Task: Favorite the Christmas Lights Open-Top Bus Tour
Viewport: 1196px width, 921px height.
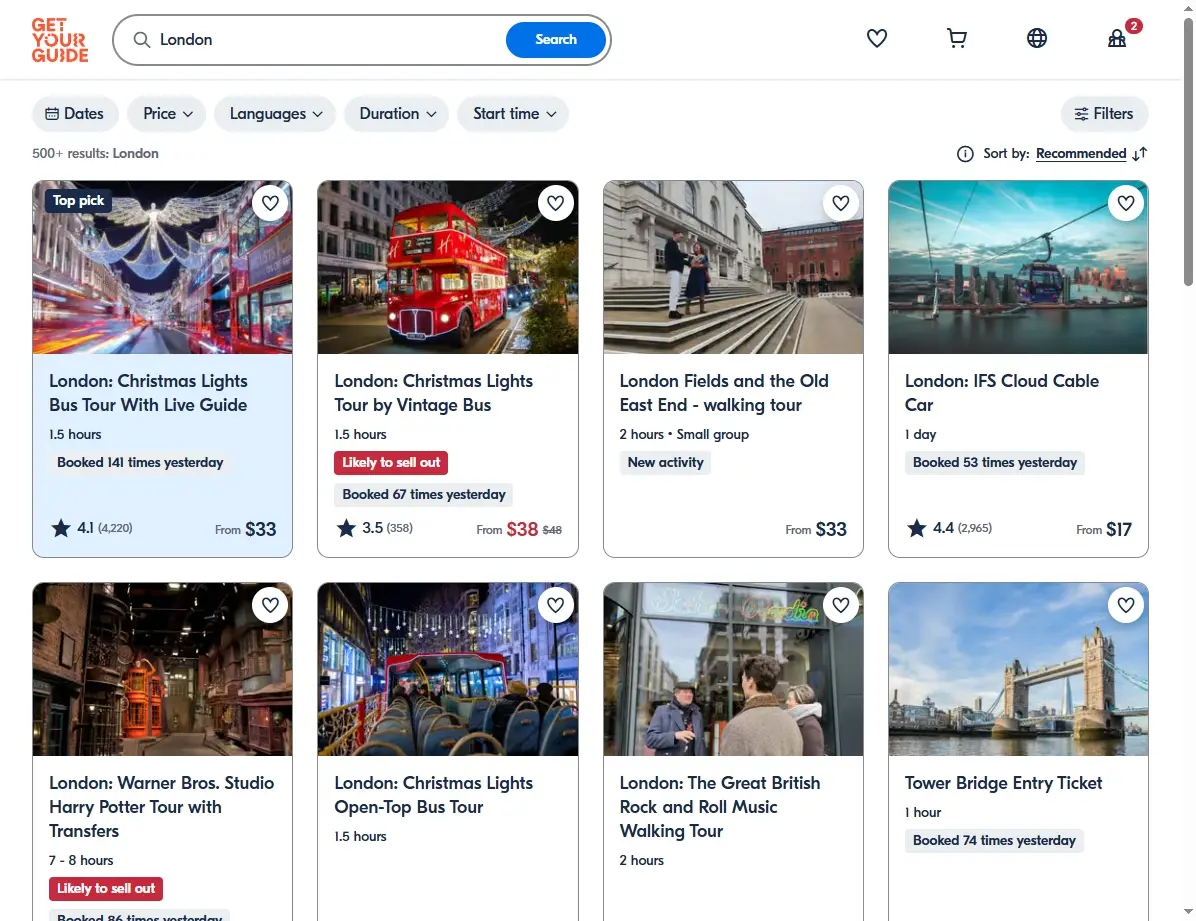Action: (555, 605)
